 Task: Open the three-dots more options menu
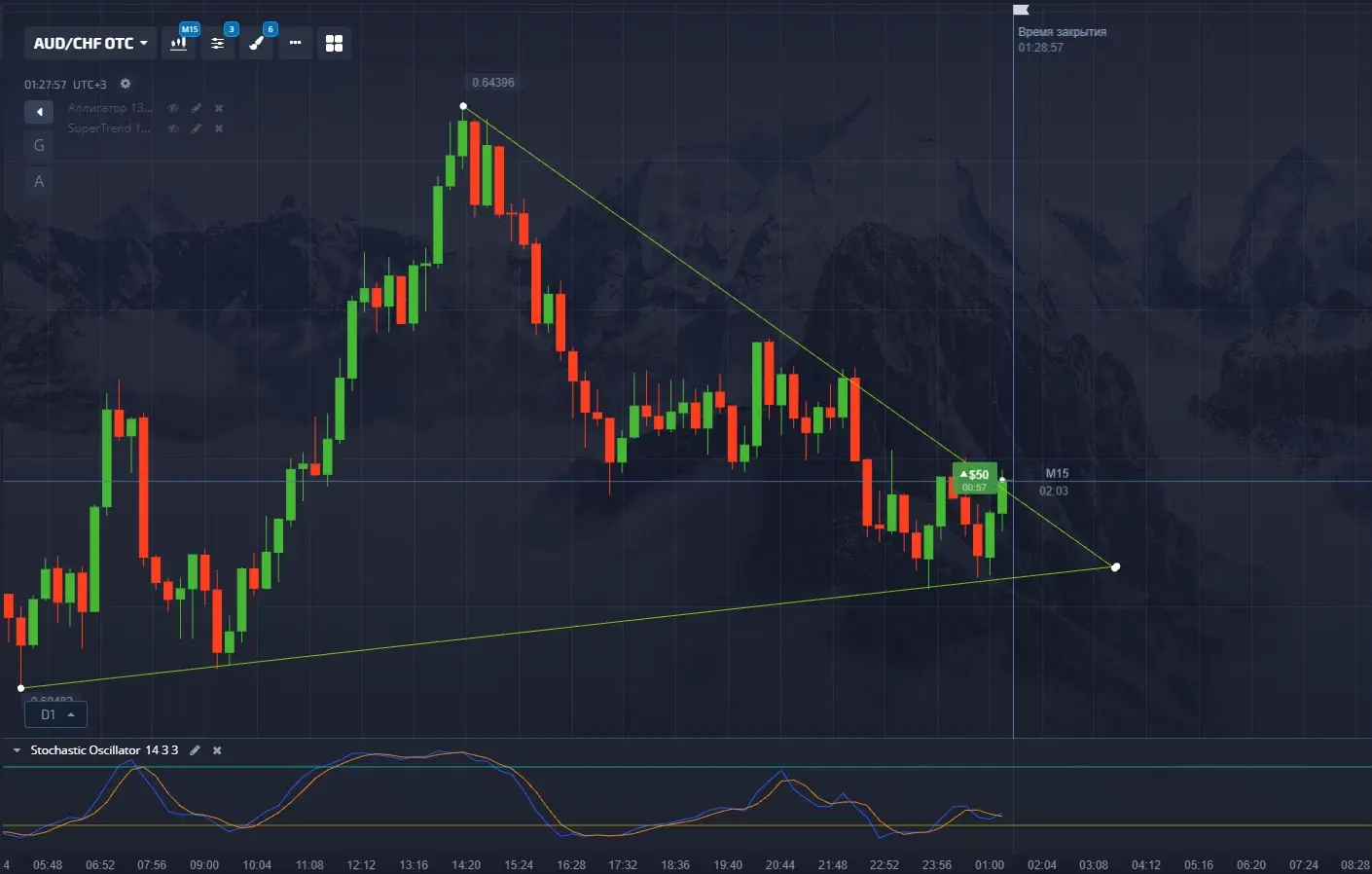tap(295, 43)
